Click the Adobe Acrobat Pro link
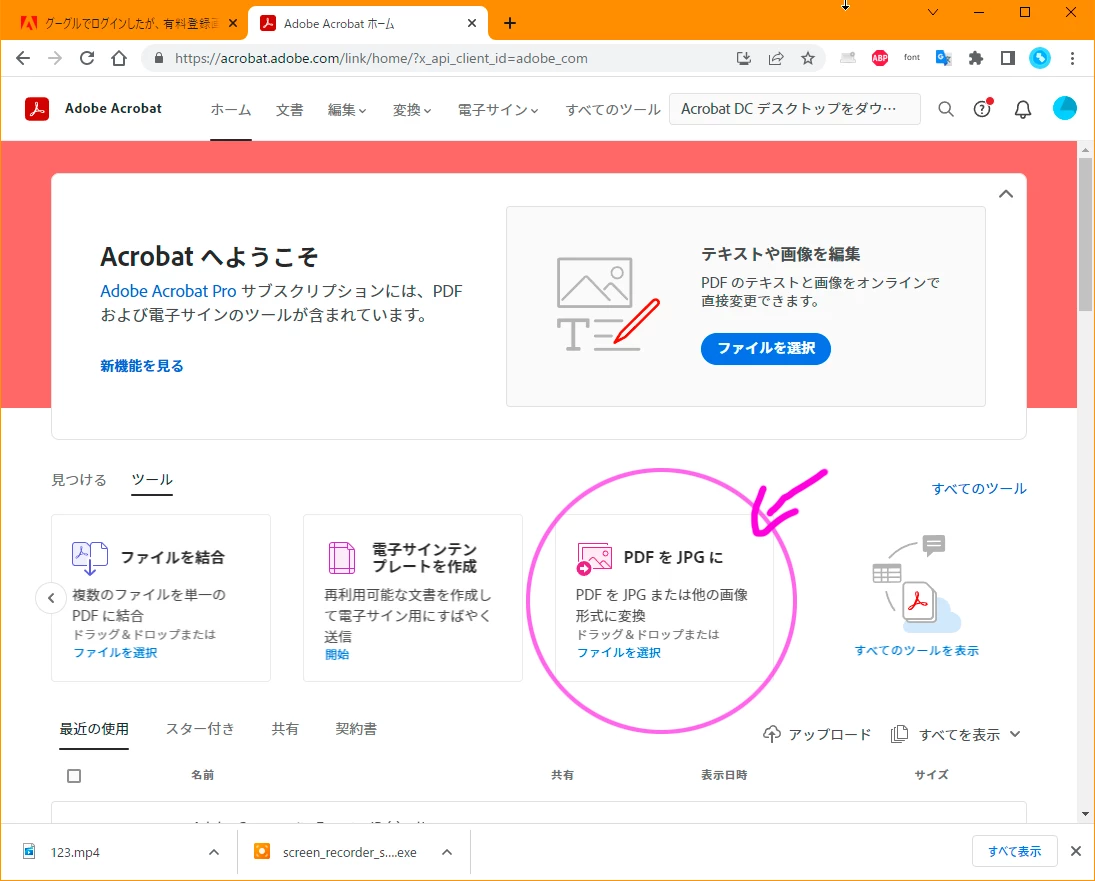Viewport: 1095px width, 881px height. [x=168, y=291]
